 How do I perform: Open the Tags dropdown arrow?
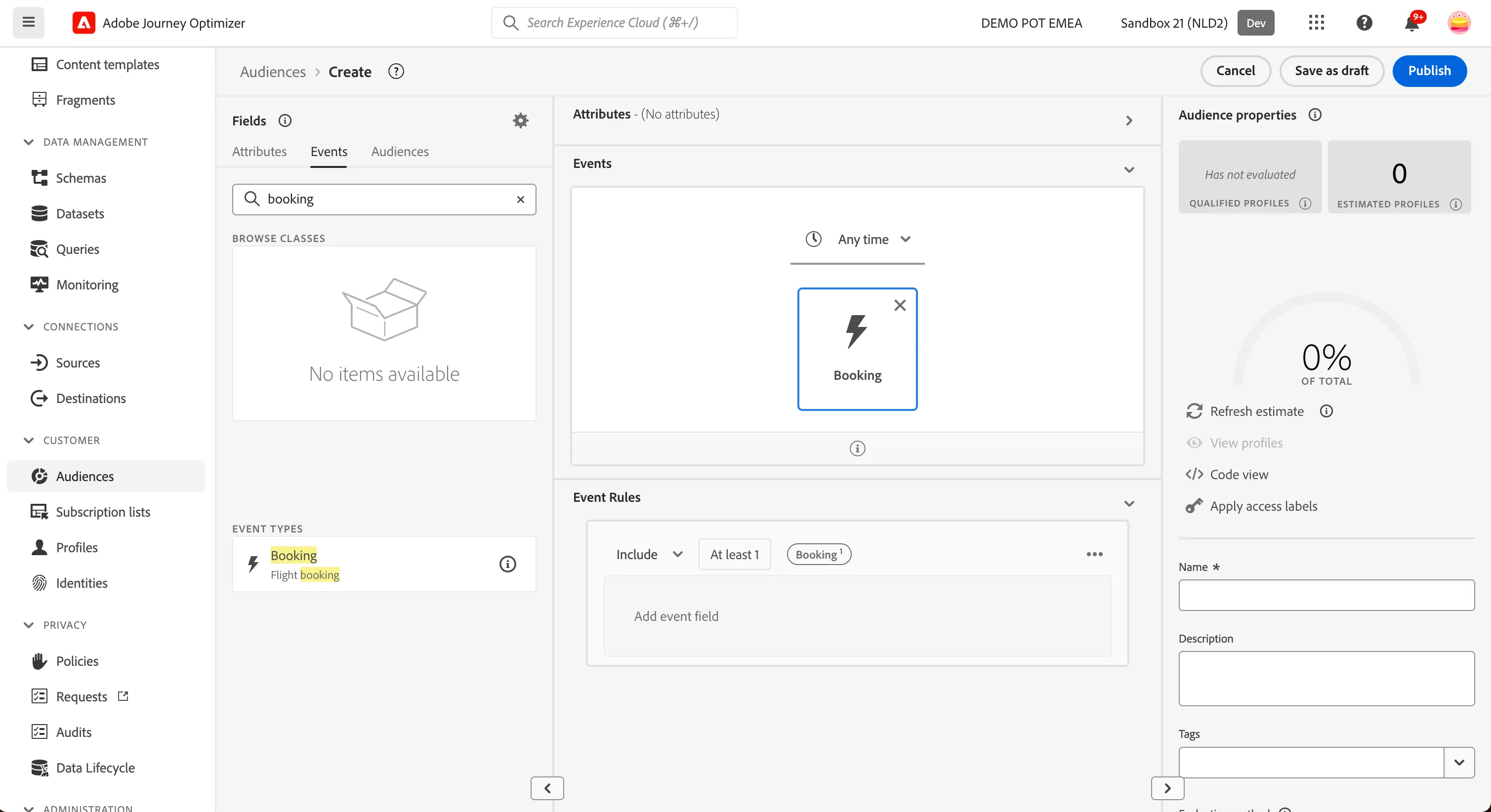pos(1458,762)
